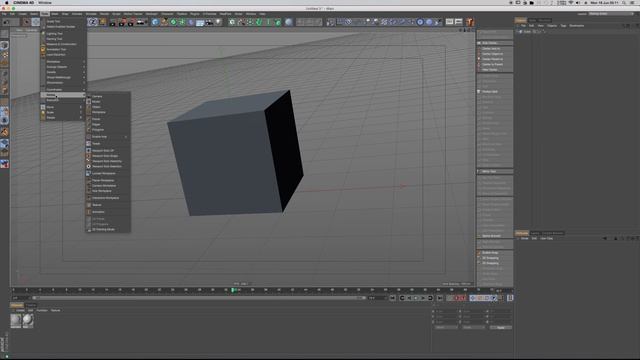640x360 pixels.
Task: Click Center Axis to in Axis panel
Action: [x=491, y=49]
